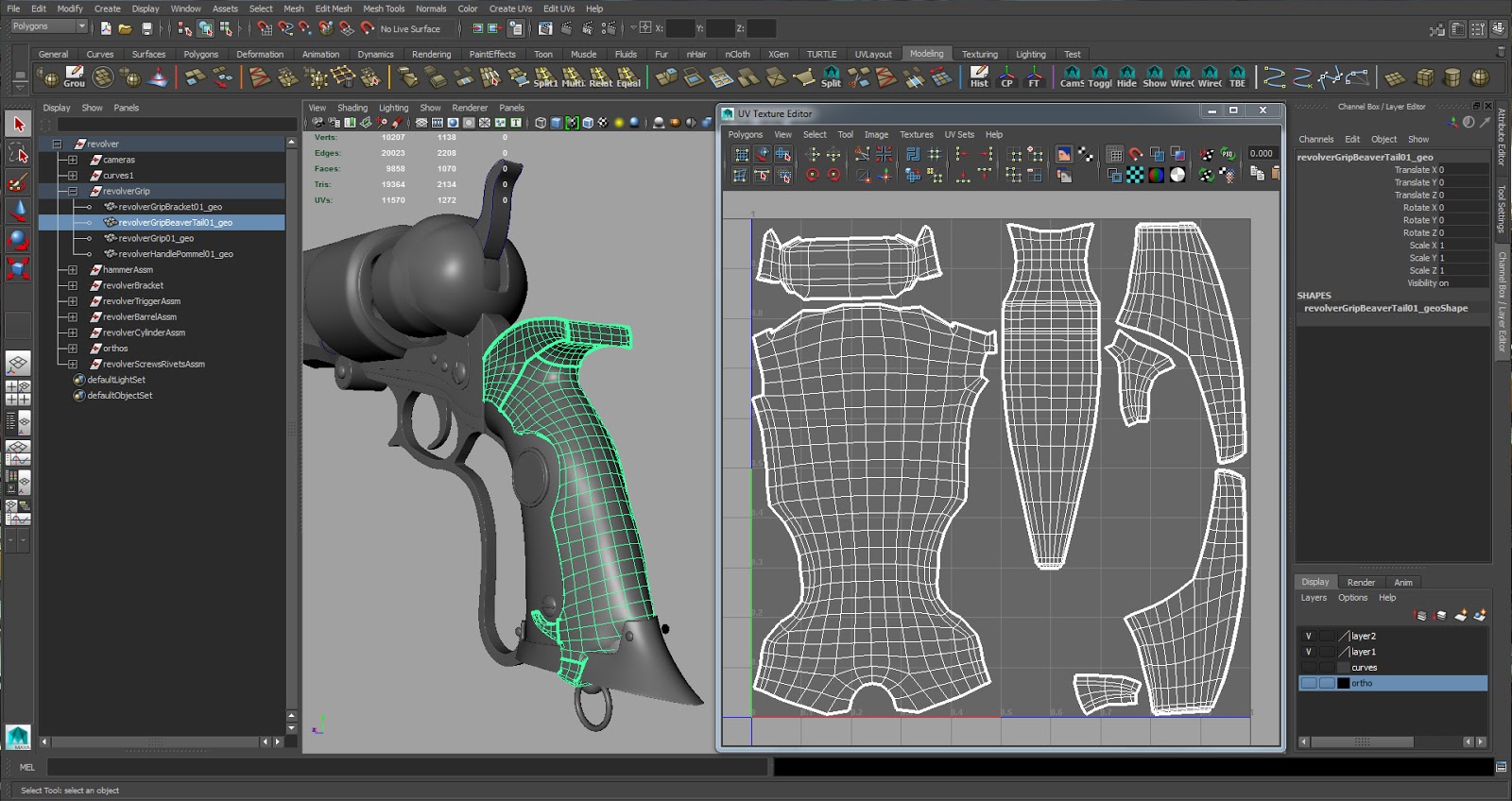This screenshot has height=801, width=1512.
Task: Toggle visibility of the curves layer
Action: click(1308, 668)
